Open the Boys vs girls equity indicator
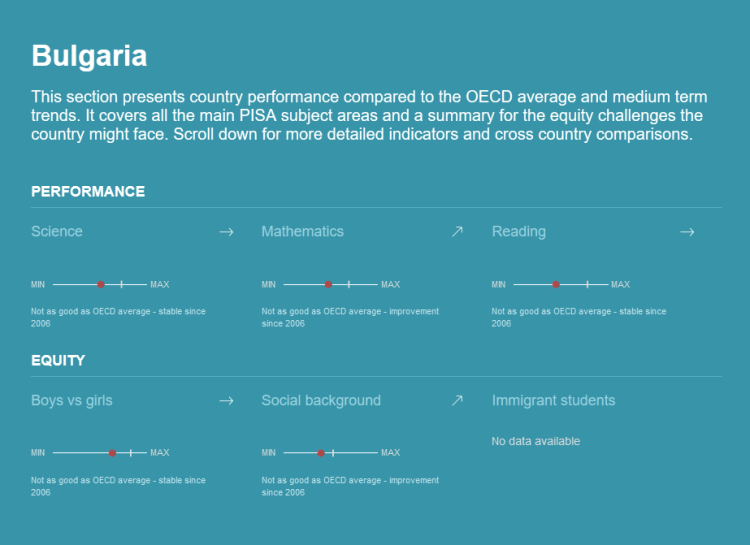750x545 pixels. point(72,401)
